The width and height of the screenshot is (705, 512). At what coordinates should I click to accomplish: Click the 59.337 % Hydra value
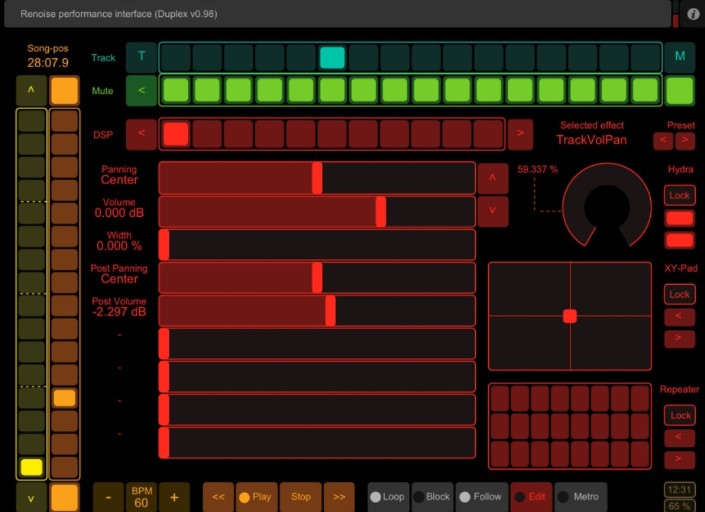click(537, 169)
